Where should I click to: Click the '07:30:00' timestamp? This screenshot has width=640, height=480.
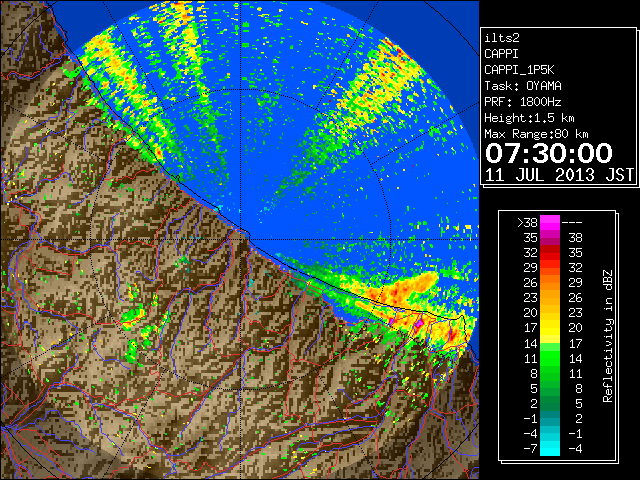(549, 153)
